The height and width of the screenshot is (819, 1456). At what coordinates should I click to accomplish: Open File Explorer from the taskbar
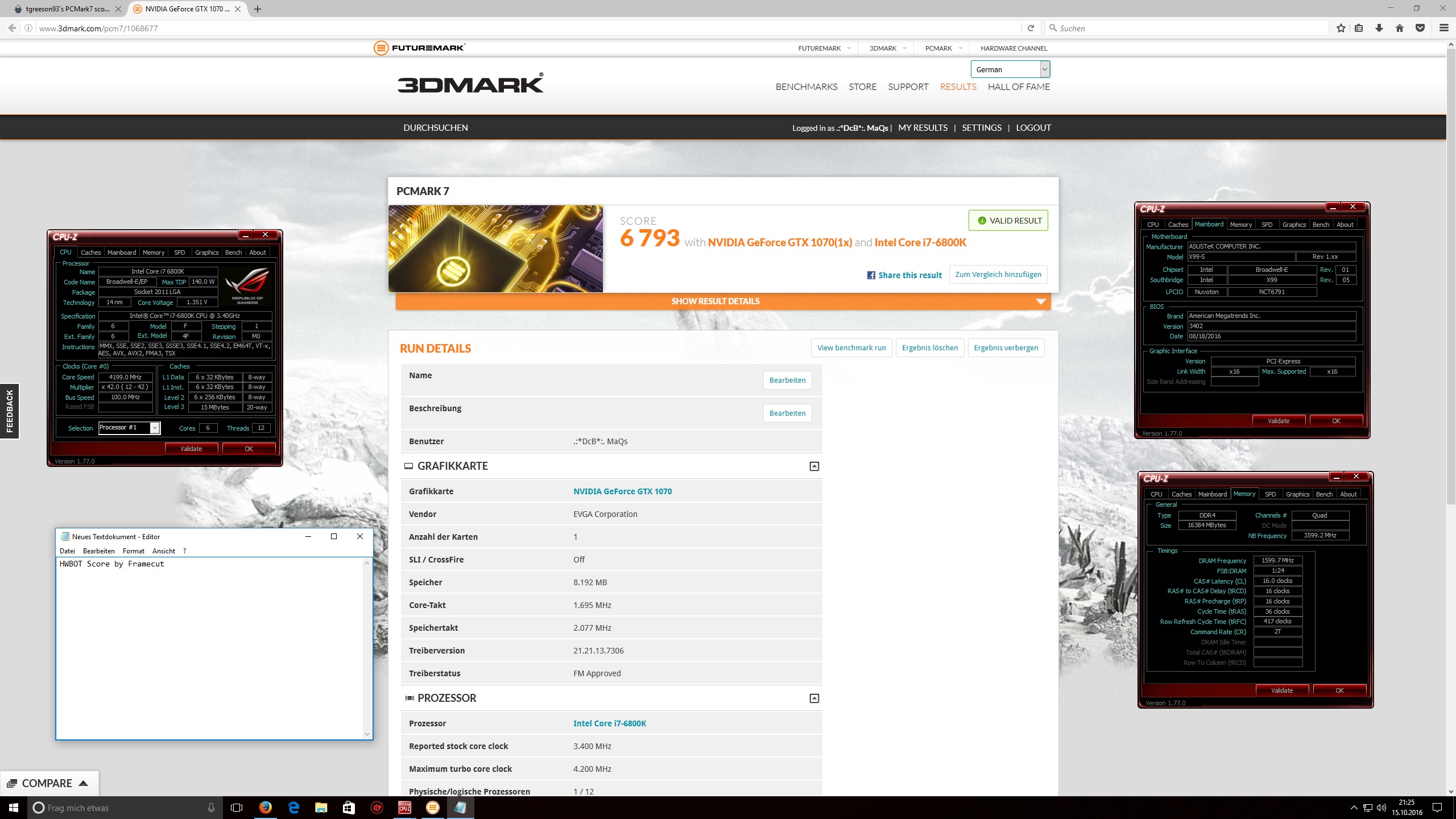coord(321,808)
